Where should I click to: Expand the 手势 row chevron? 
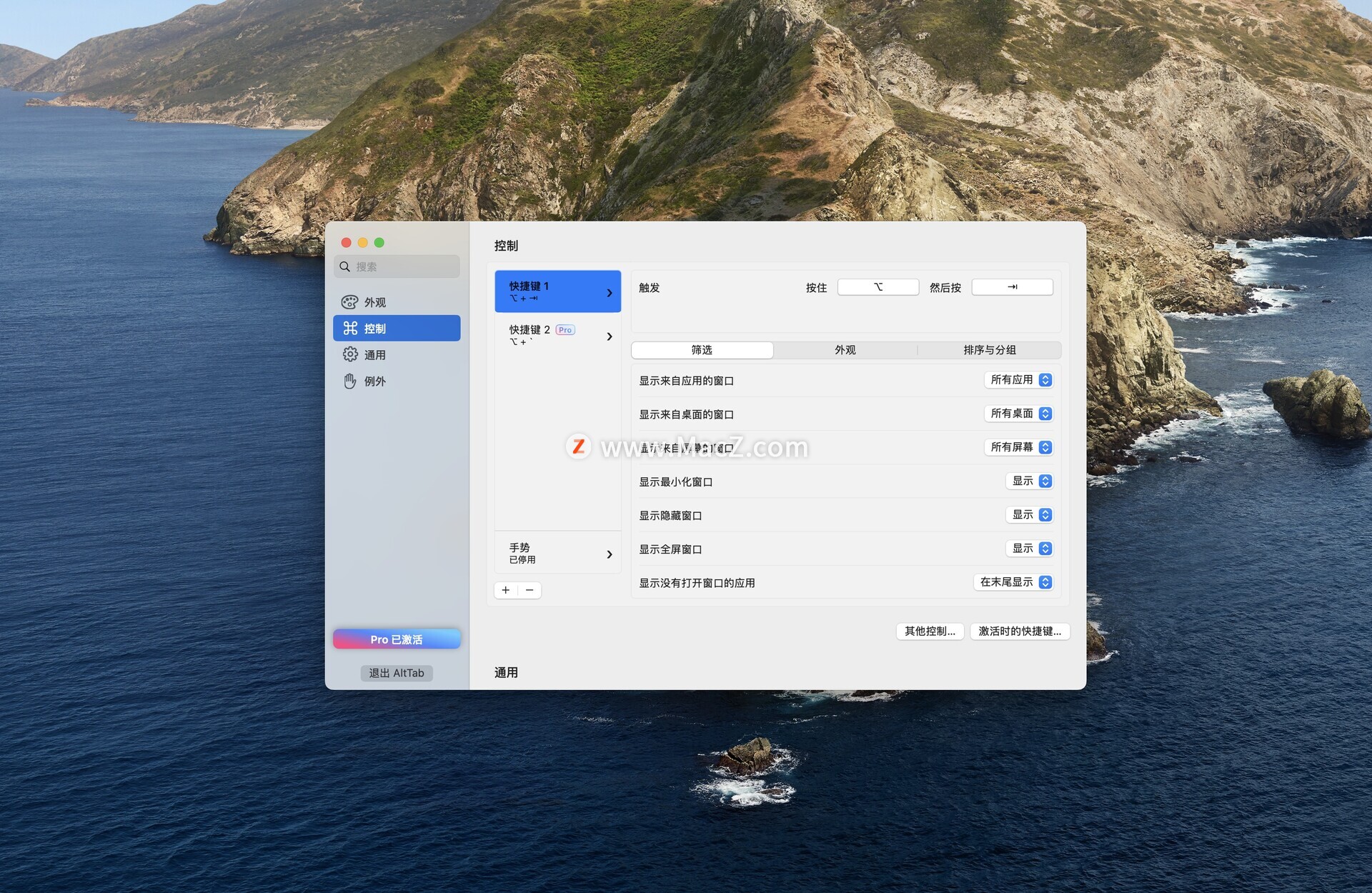tap(610, 554)
